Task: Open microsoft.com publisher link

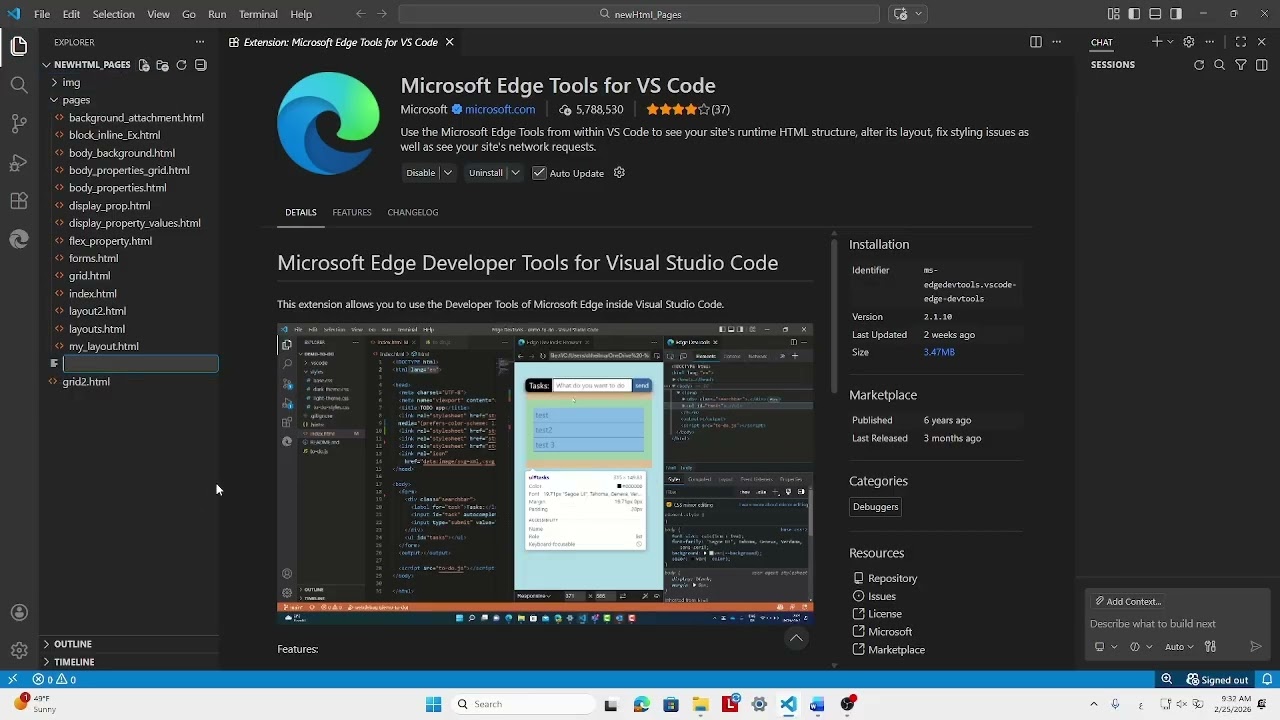Action: tap(500, 109)
